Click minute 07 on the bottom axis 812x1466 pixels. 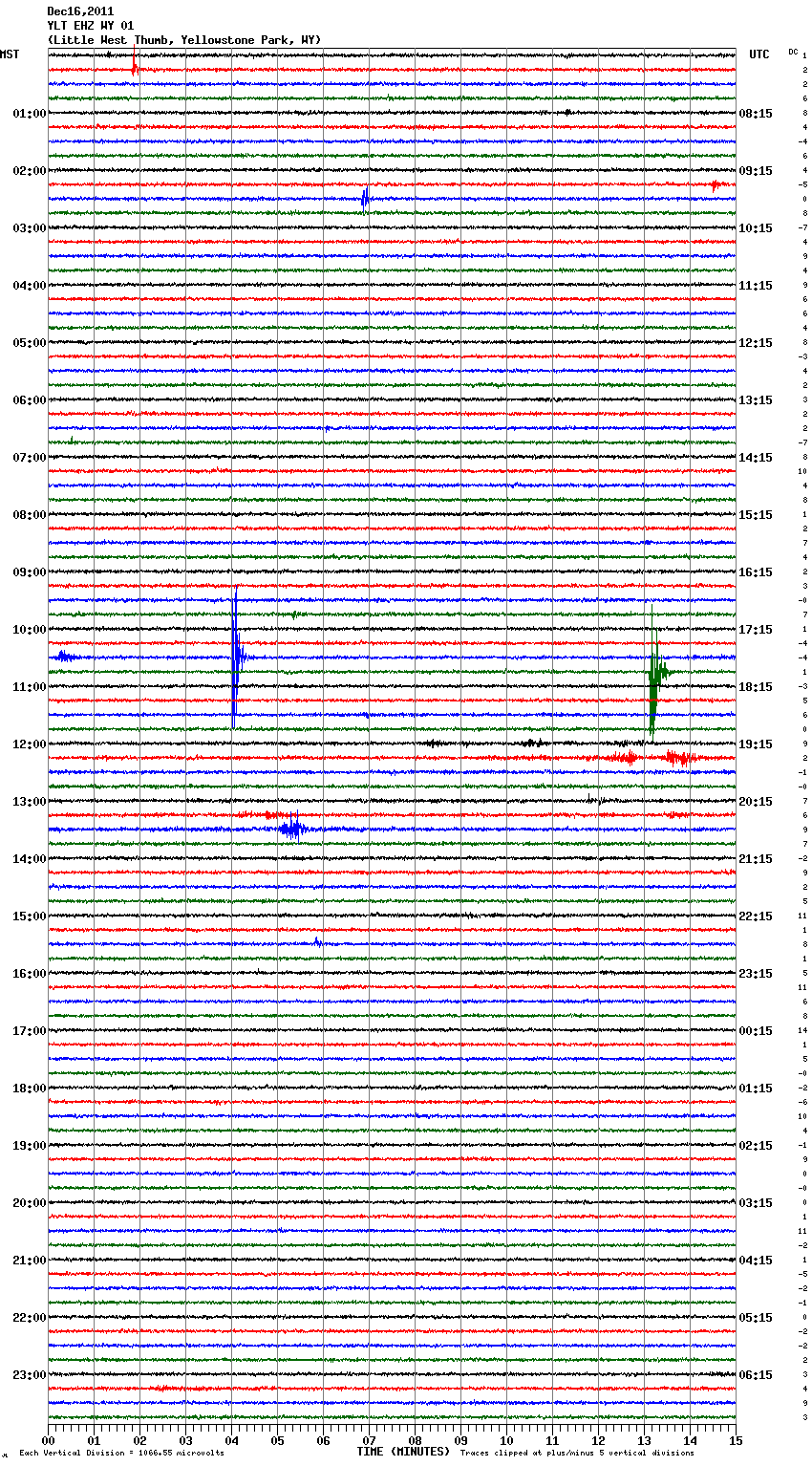369,1440
